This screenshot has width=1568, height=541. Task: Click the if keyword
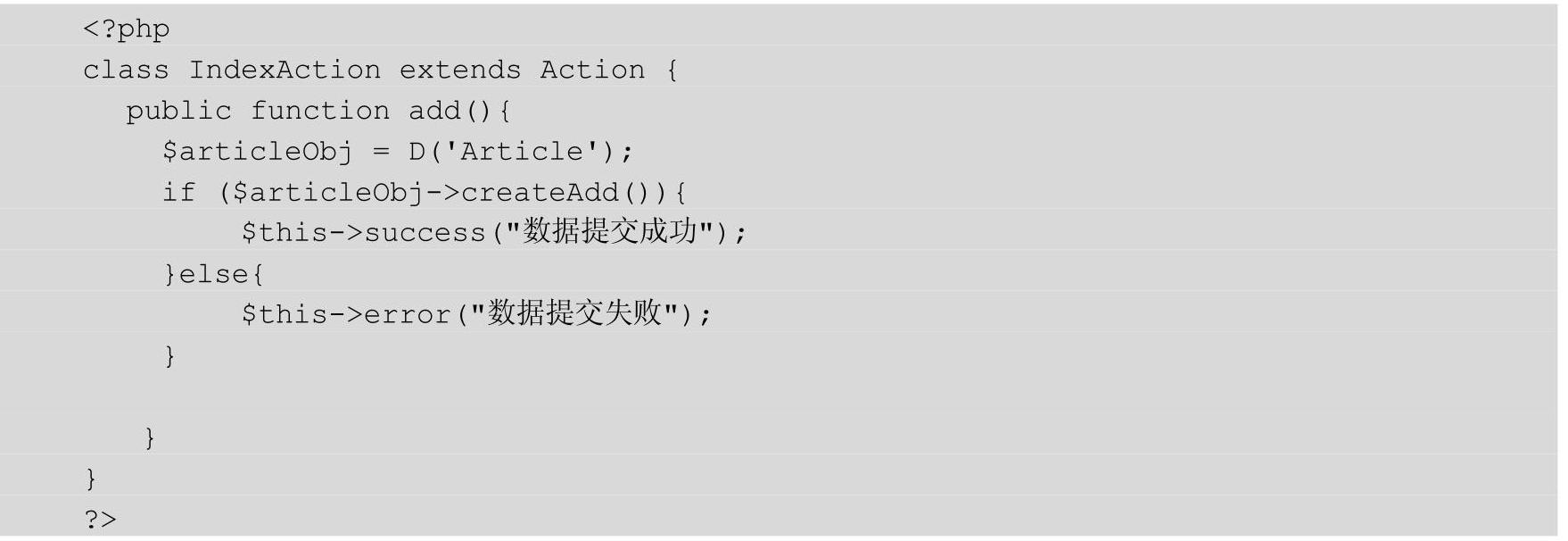click(178, 192)
